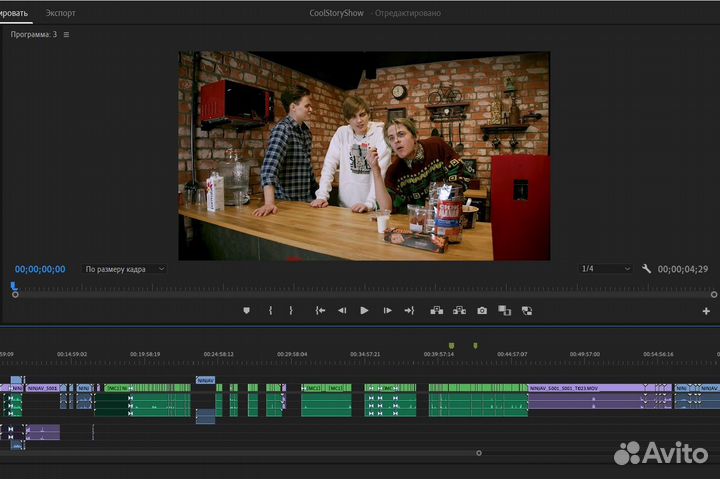
Task: Jump to the In point
Action: pos(320,311)
